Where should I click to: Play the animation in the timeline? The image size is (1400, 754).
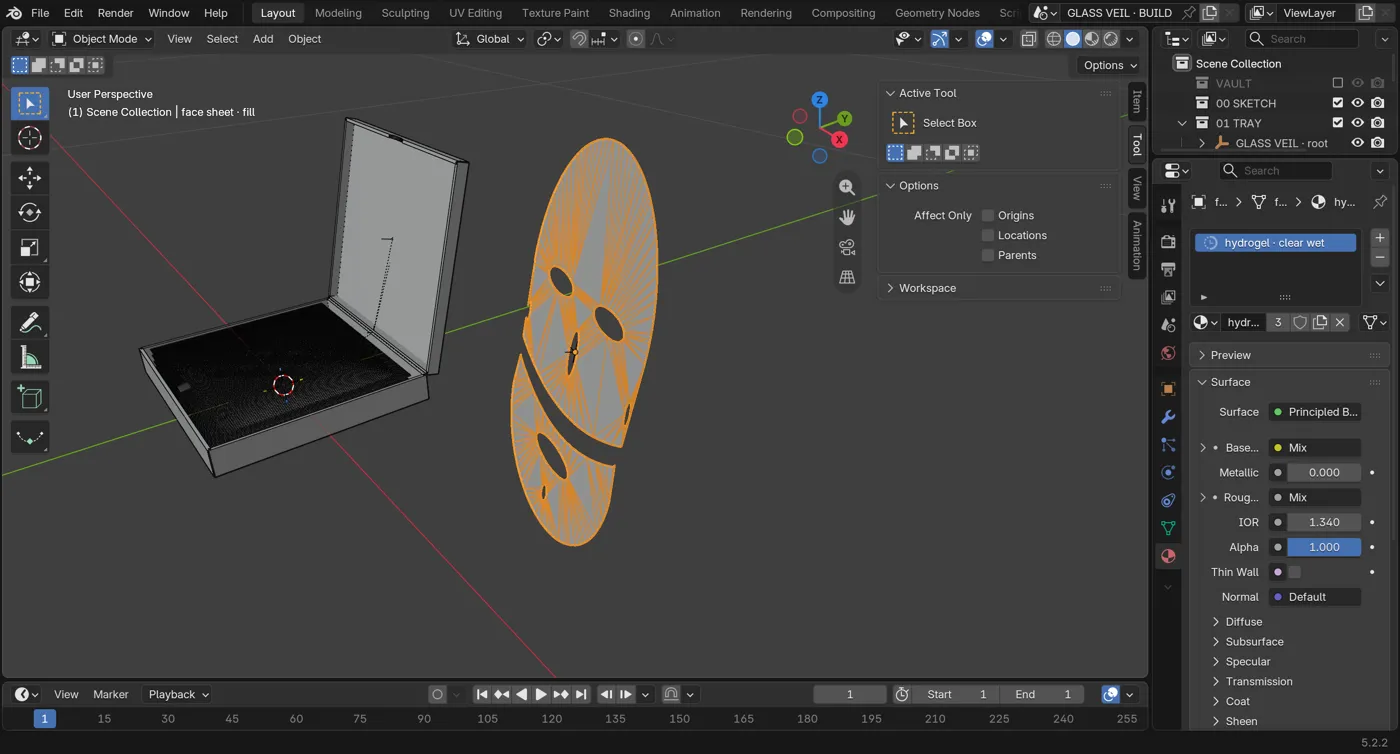click(541, 694)
